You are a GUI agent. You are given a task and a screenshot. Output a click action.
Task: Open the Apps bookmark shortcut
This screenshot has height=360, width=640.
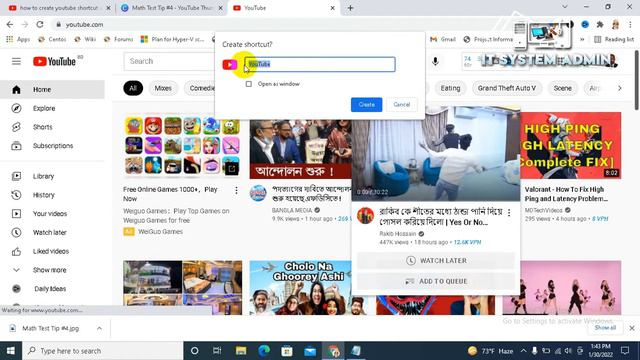click(x=18, y=39)
